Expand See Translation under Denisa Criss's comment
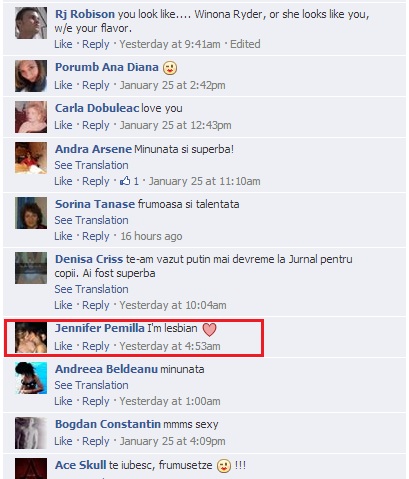This screenshot has width=409, height=479. [91, 289]
